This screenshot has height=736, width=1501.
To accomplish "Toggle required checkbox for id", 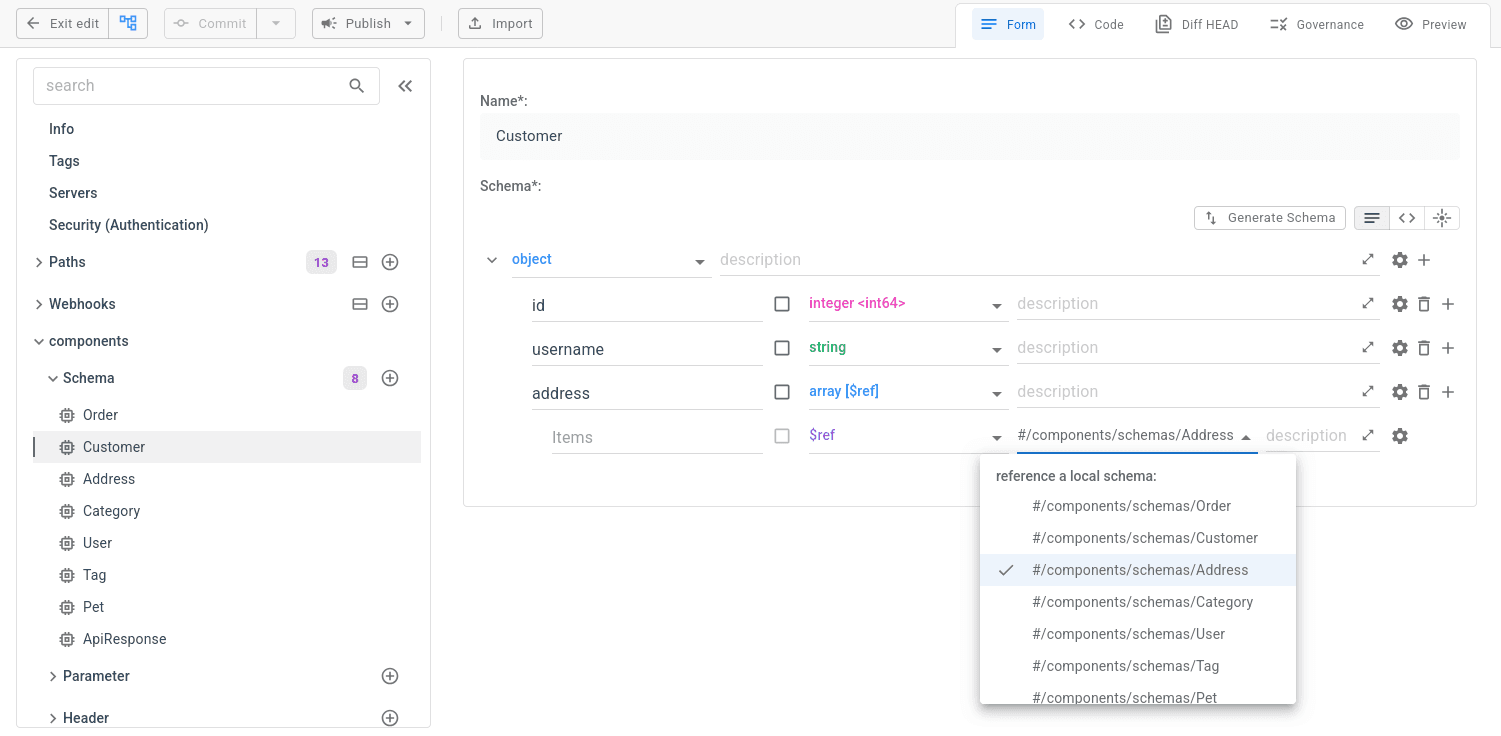I will point(782,304).
